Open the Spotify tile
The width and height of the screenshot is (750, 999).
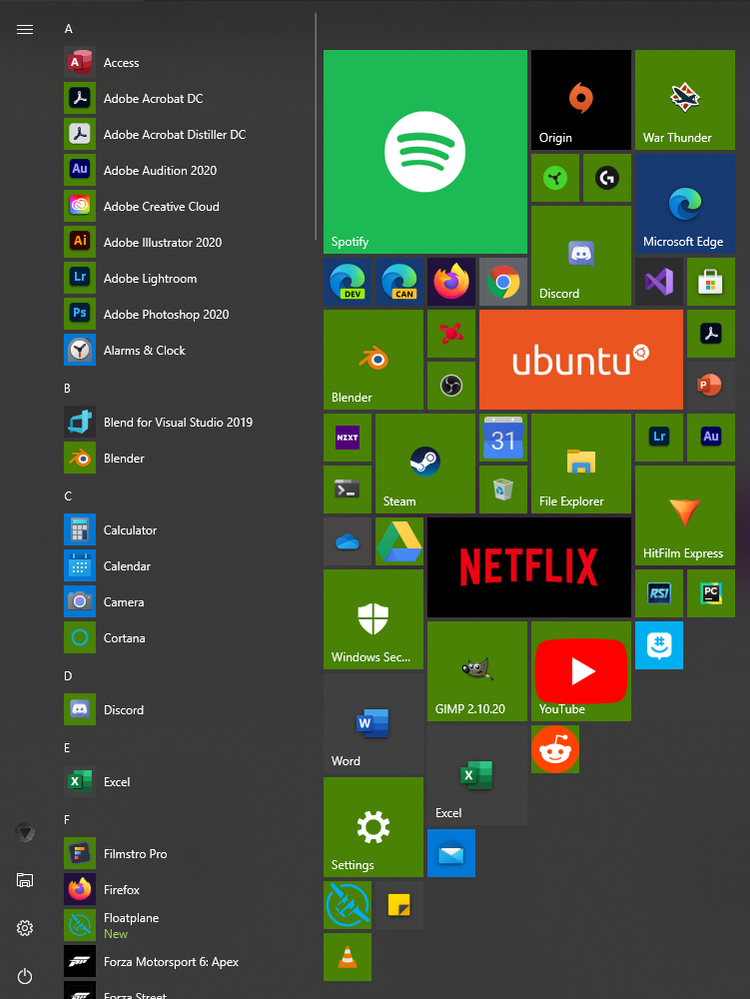[425, 152]
